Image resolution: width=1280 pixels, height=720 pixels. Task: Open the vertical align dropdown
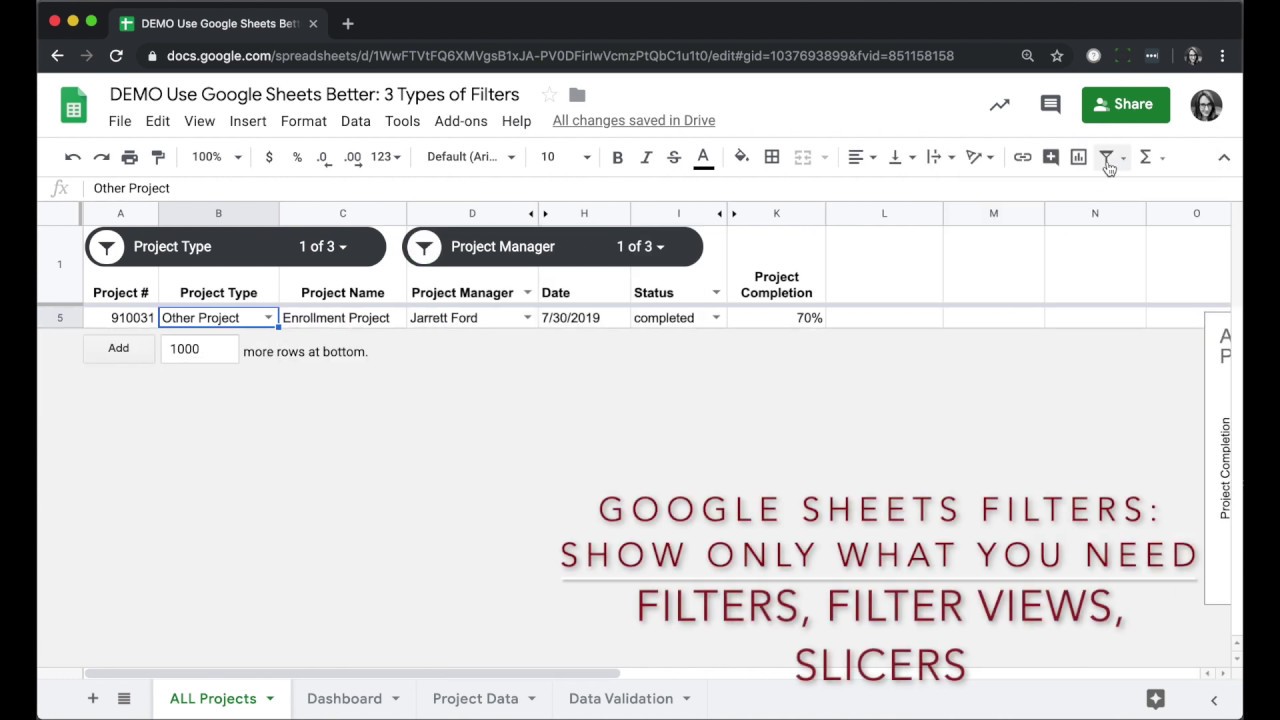[x=901, y=157]
